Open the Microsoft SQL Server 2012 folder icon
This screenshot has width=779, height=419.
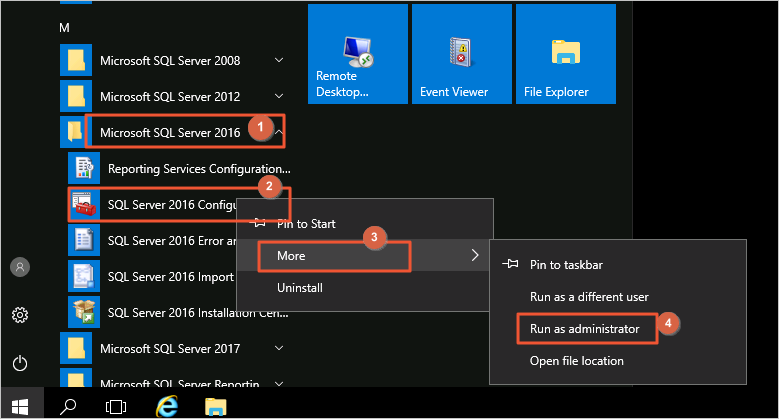click(76, 96)
